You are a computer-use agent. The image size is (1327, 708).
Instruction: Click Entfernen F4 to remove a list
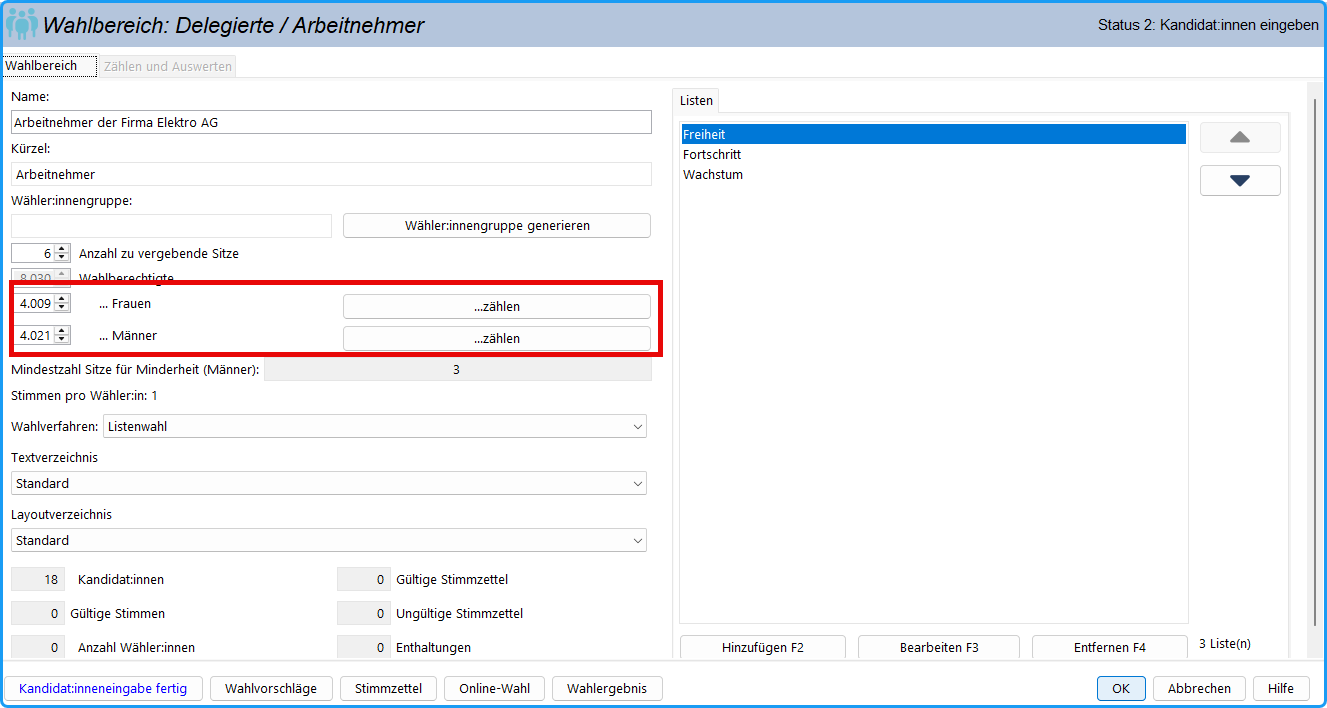1110,647
